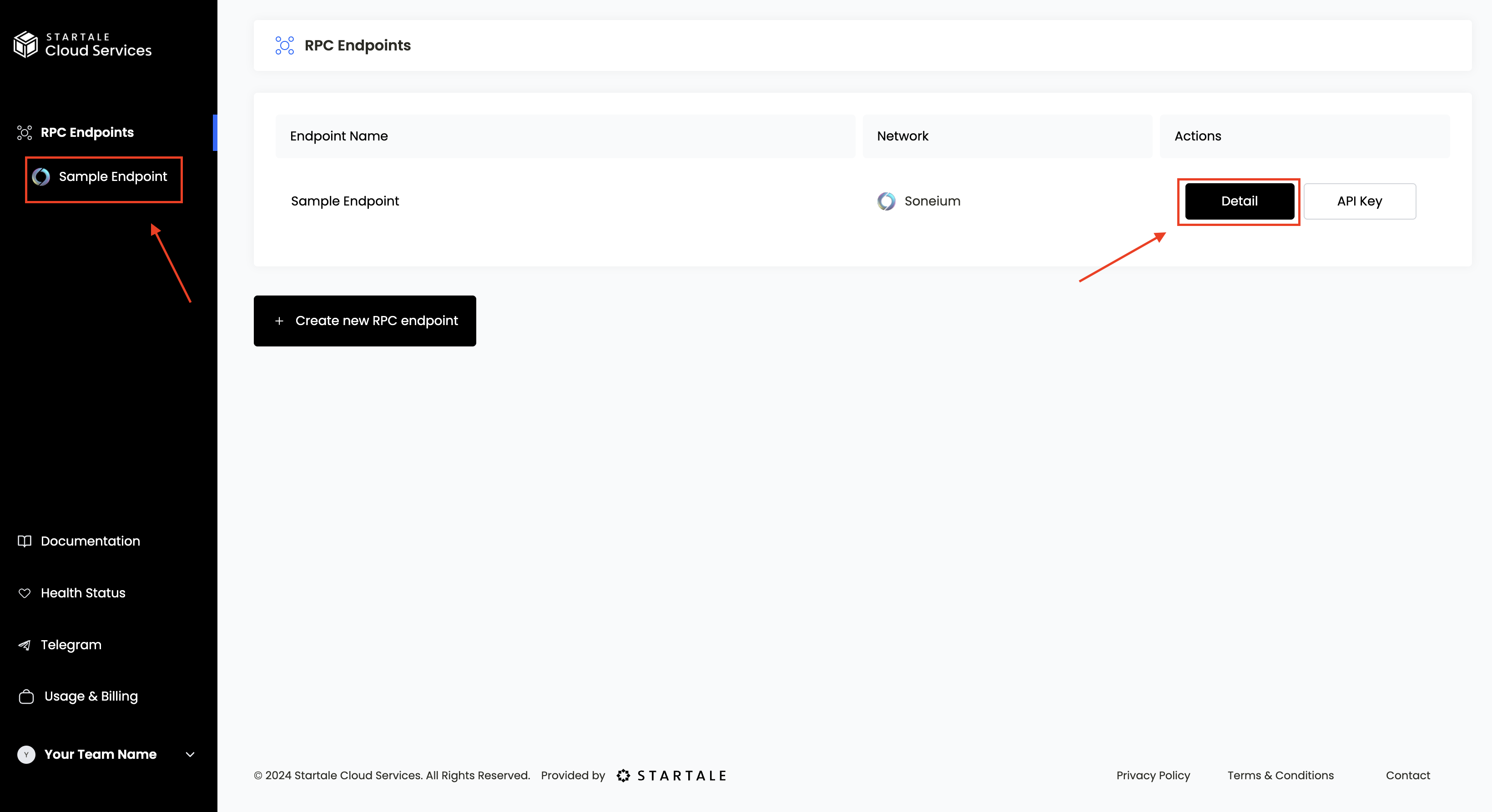This screenshot has width=1492, height=812.
Task: Open the Privacy Policy link
Action: [1153, 775]
